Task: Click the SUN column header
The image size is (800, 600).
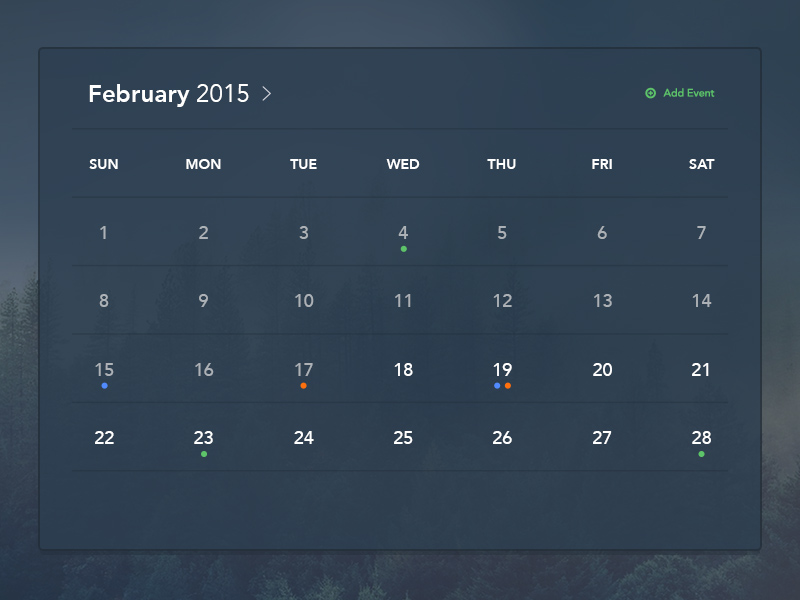Action: coord(103,164)
